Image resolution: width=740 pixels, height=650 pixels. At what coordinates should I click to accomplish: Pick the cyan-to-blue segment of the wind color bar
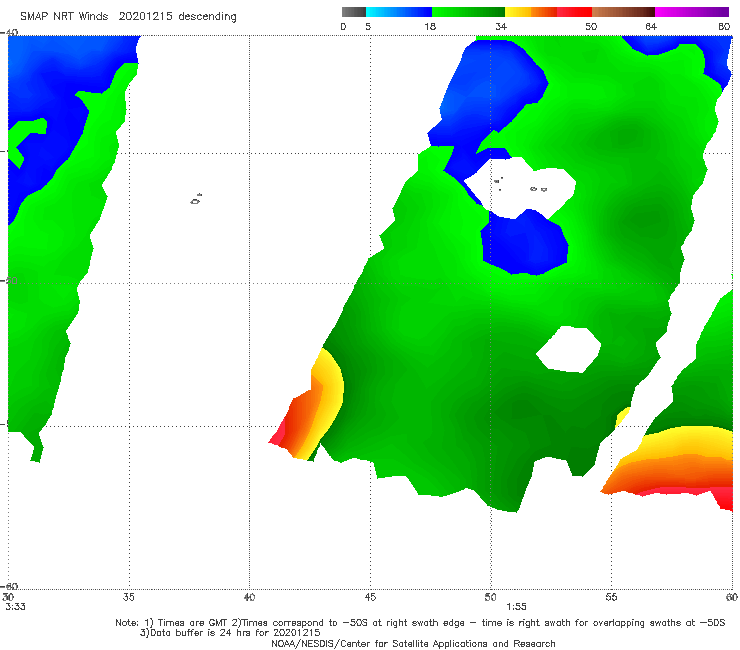point(399,12)
